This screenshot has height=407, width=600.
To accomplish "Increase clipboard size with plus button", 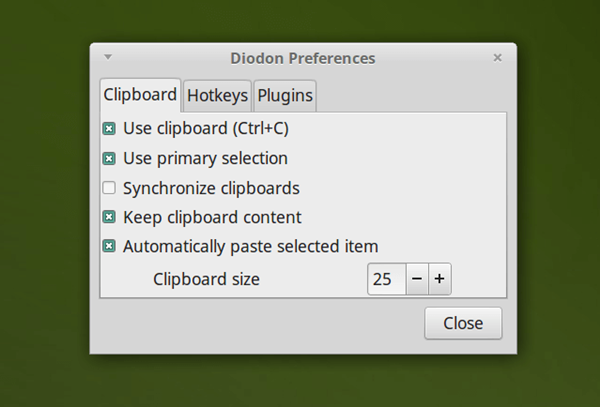I will [x=440, y=279].
